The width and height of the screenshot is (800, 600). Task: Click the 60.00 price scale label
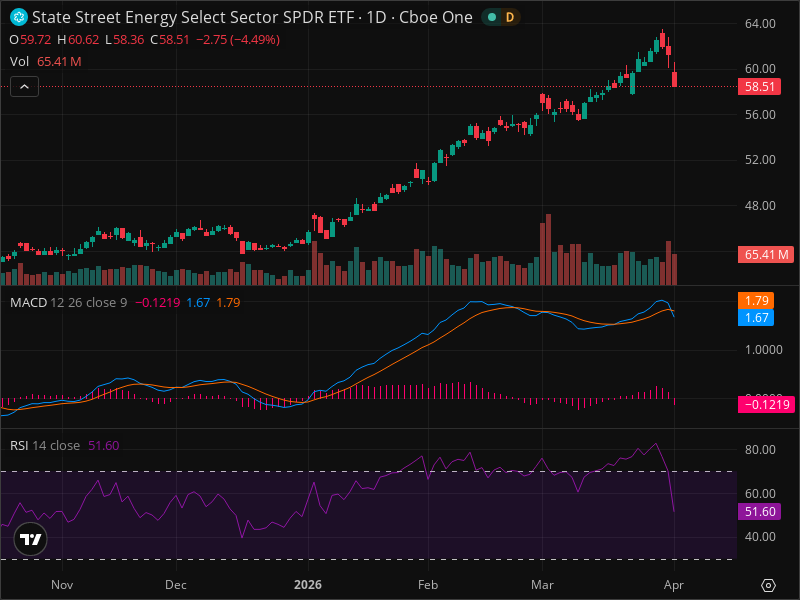(760, 68)
